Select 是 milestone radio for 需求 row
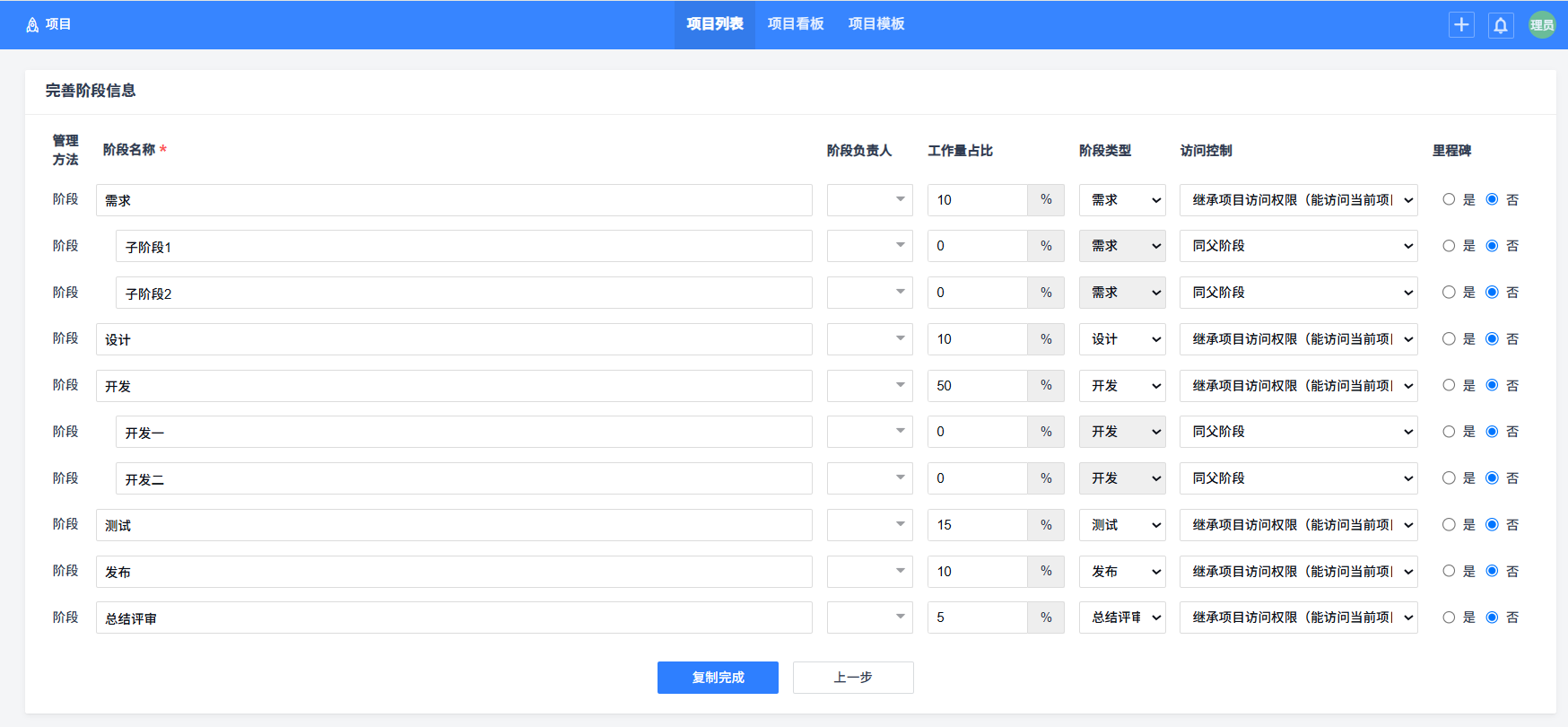 1449,199
